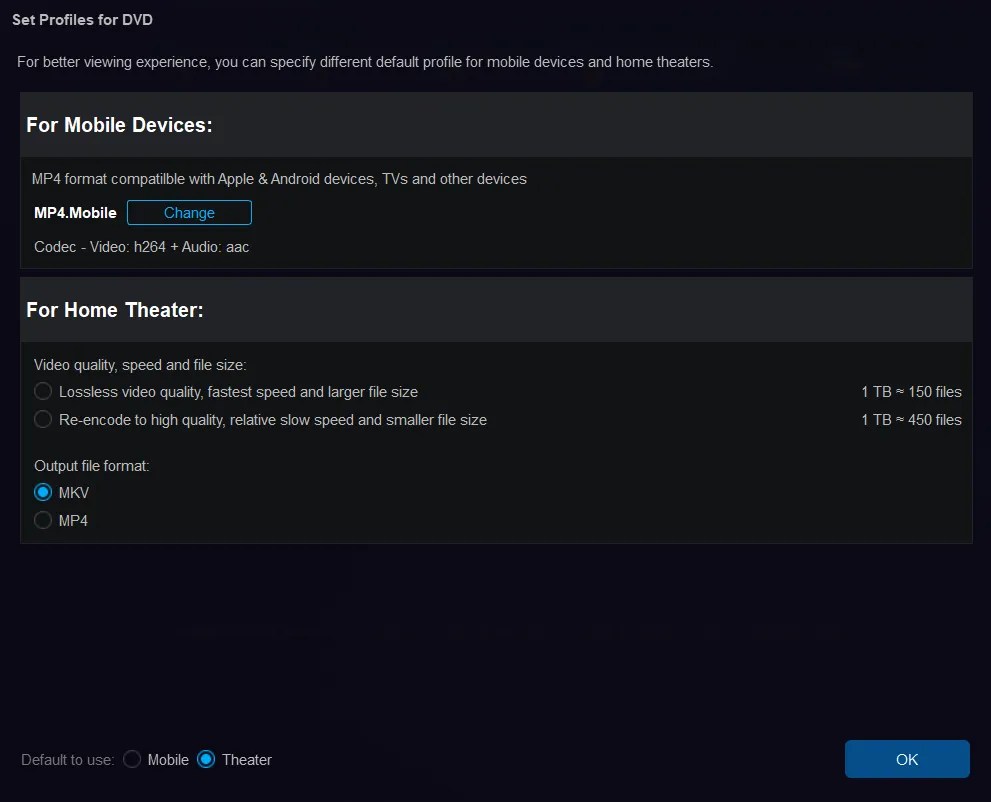
Task: Select lossless video quality for Home Theater
Action: tap(43, 391)
